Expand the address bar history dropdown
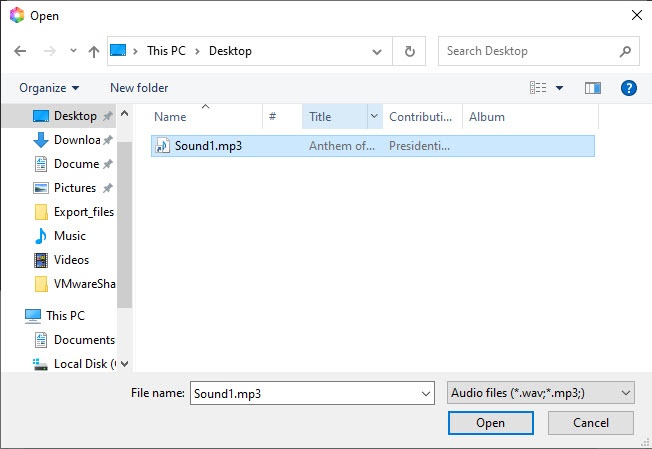652x449 pixels. (377, 51)
